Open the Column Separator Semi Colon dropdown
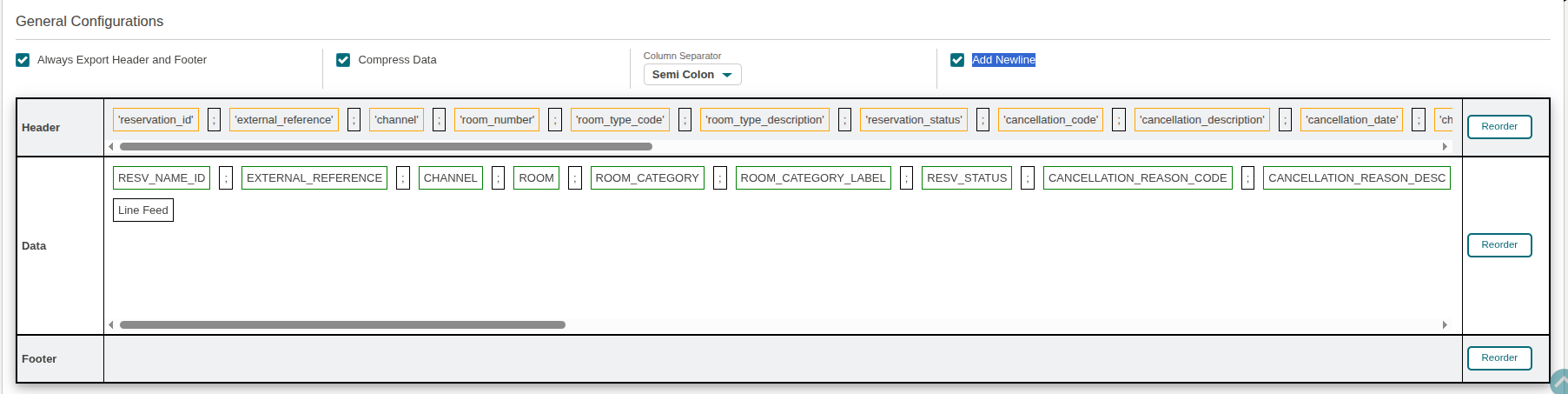This screenshot has width=1568, height=394. coord(691,75)
